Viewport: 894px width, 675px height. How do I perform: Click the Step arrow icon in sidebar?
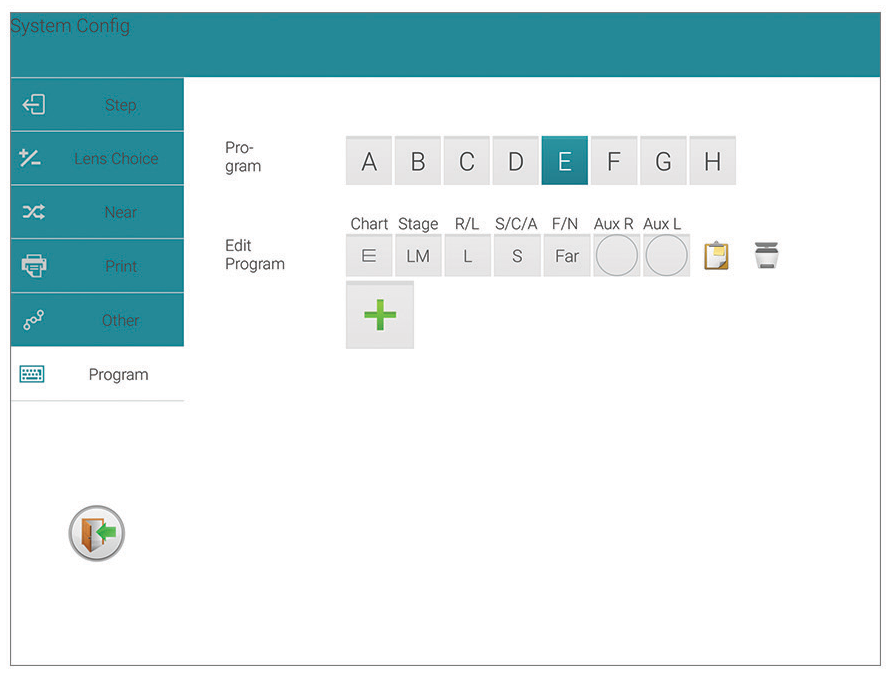(34, 104)
